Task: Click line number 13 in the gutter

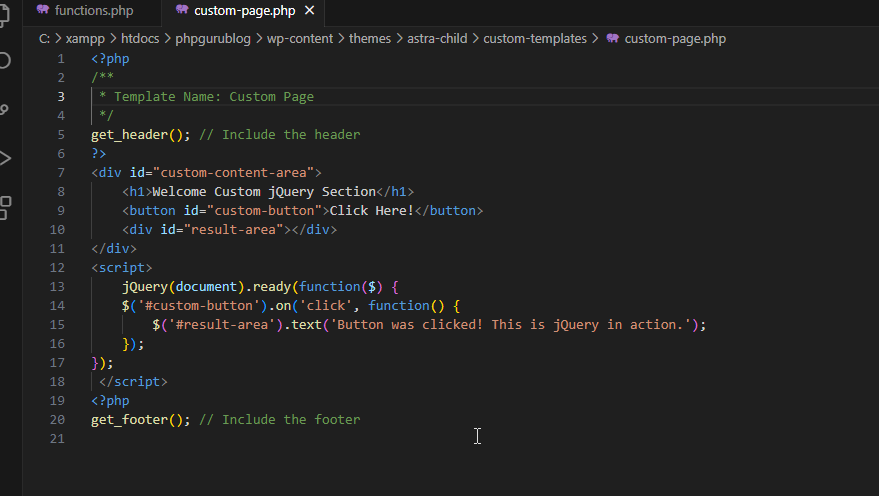Action: tap(56, 287)
